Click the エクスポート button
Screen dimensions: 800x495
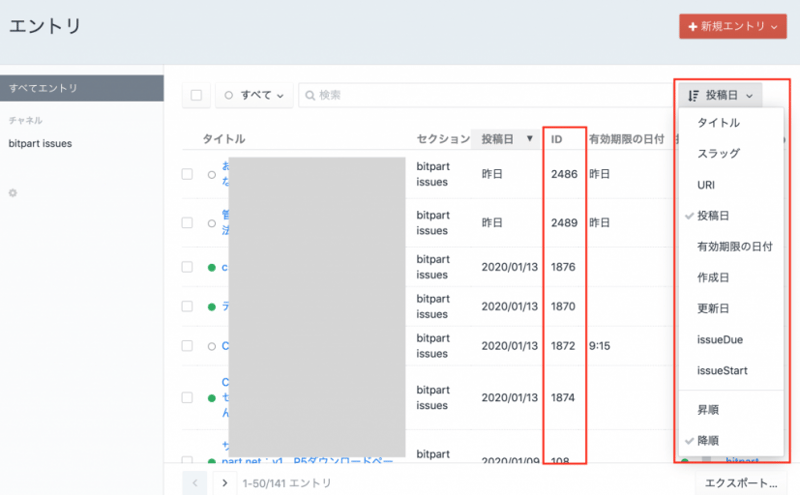tap(741, 483)
